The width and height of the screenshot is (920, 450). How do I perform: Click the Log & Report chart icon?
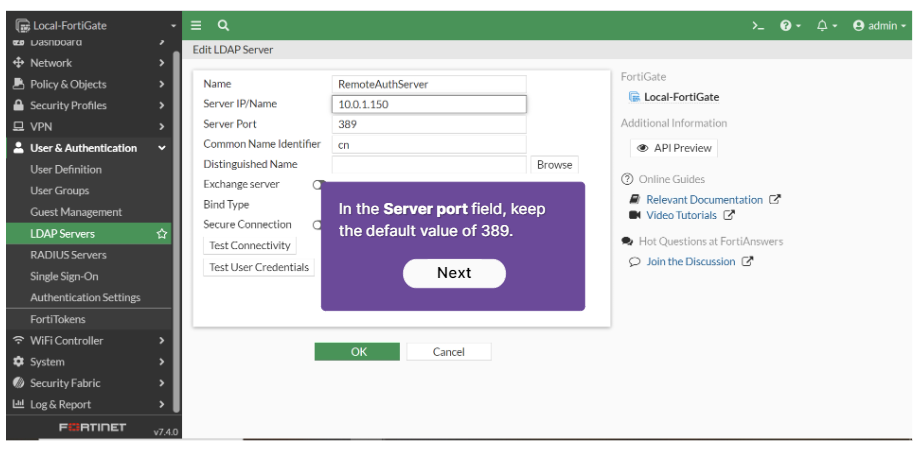tap(18, 404)
